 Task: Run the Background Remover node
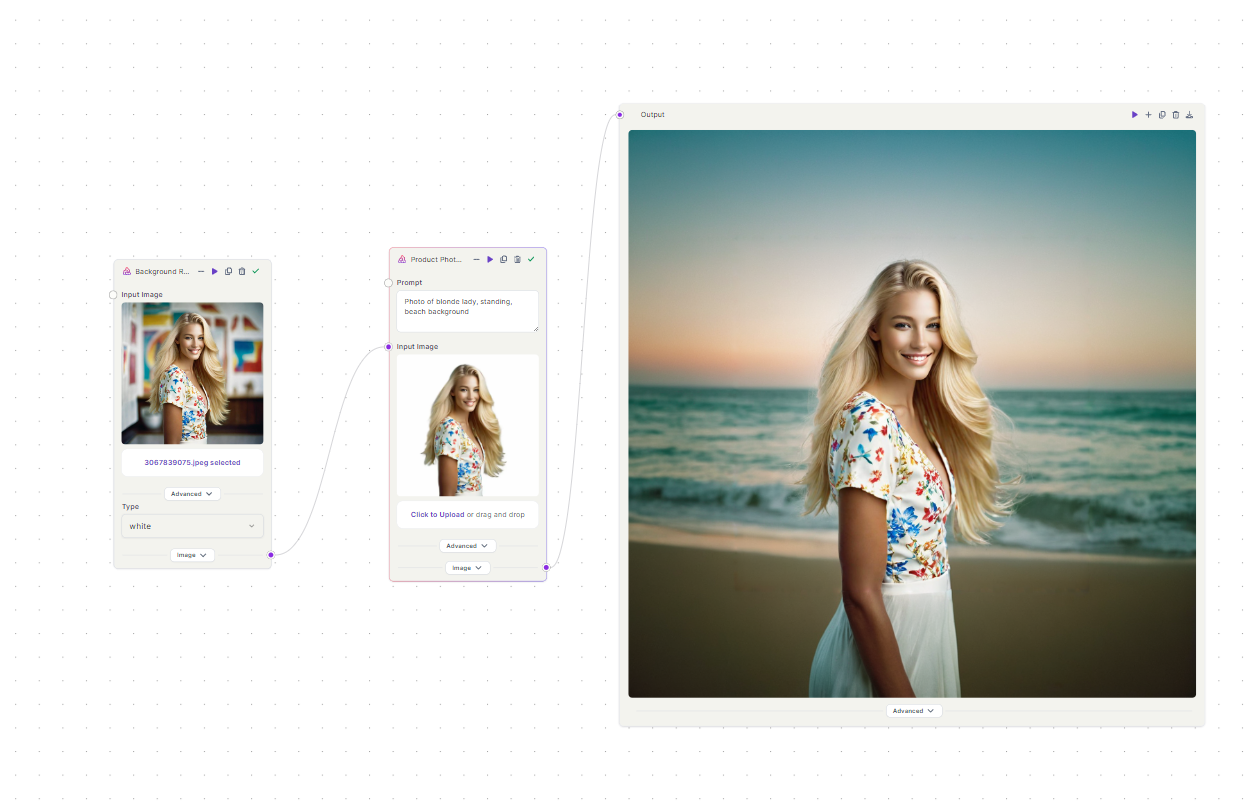215,271
